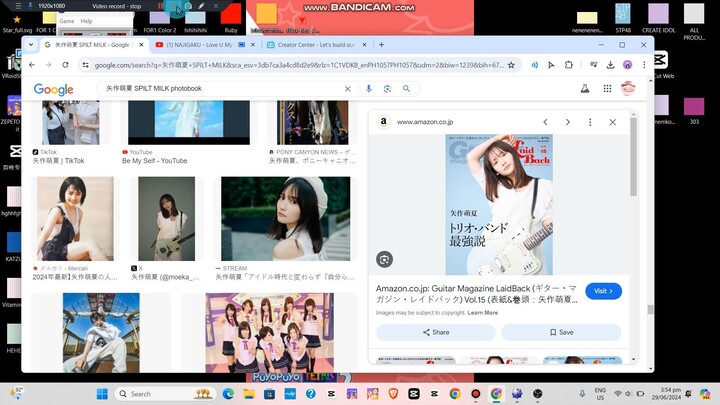The height and width of the screenshot is (405, 720).
Task: Expand Chrome tab search dropdown
Action: coord(31,45)
